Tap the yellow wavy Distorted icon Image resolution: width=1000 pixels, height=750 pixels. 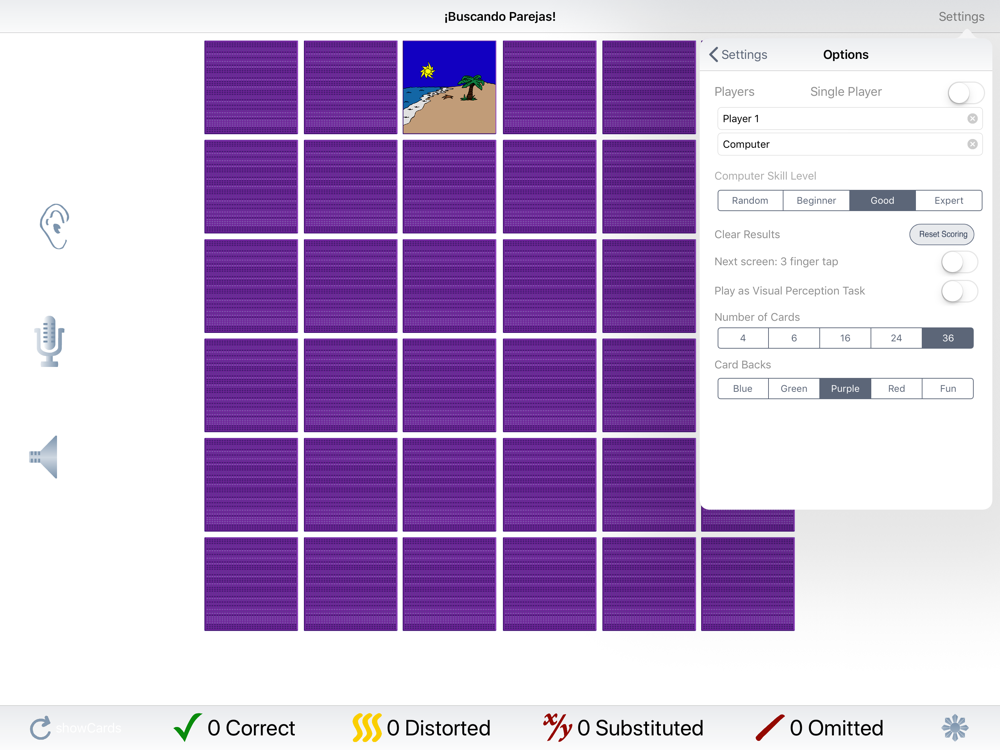pyautogui.click(x=367, y=727)
